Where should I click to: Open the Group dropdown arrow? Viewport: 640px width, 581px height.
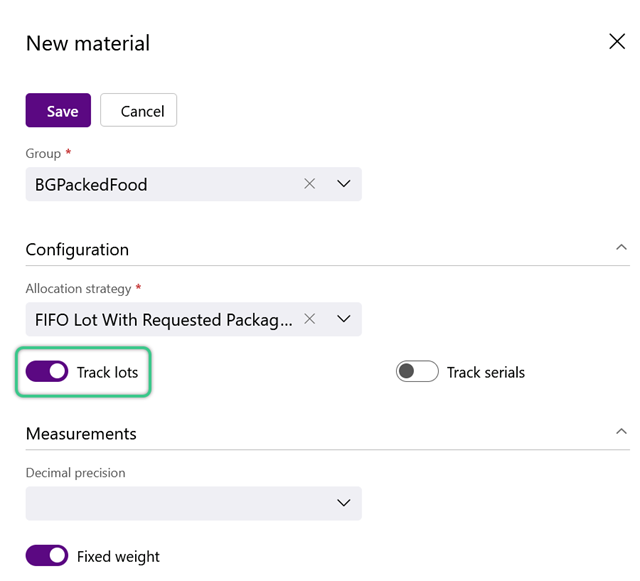[344, 184]
